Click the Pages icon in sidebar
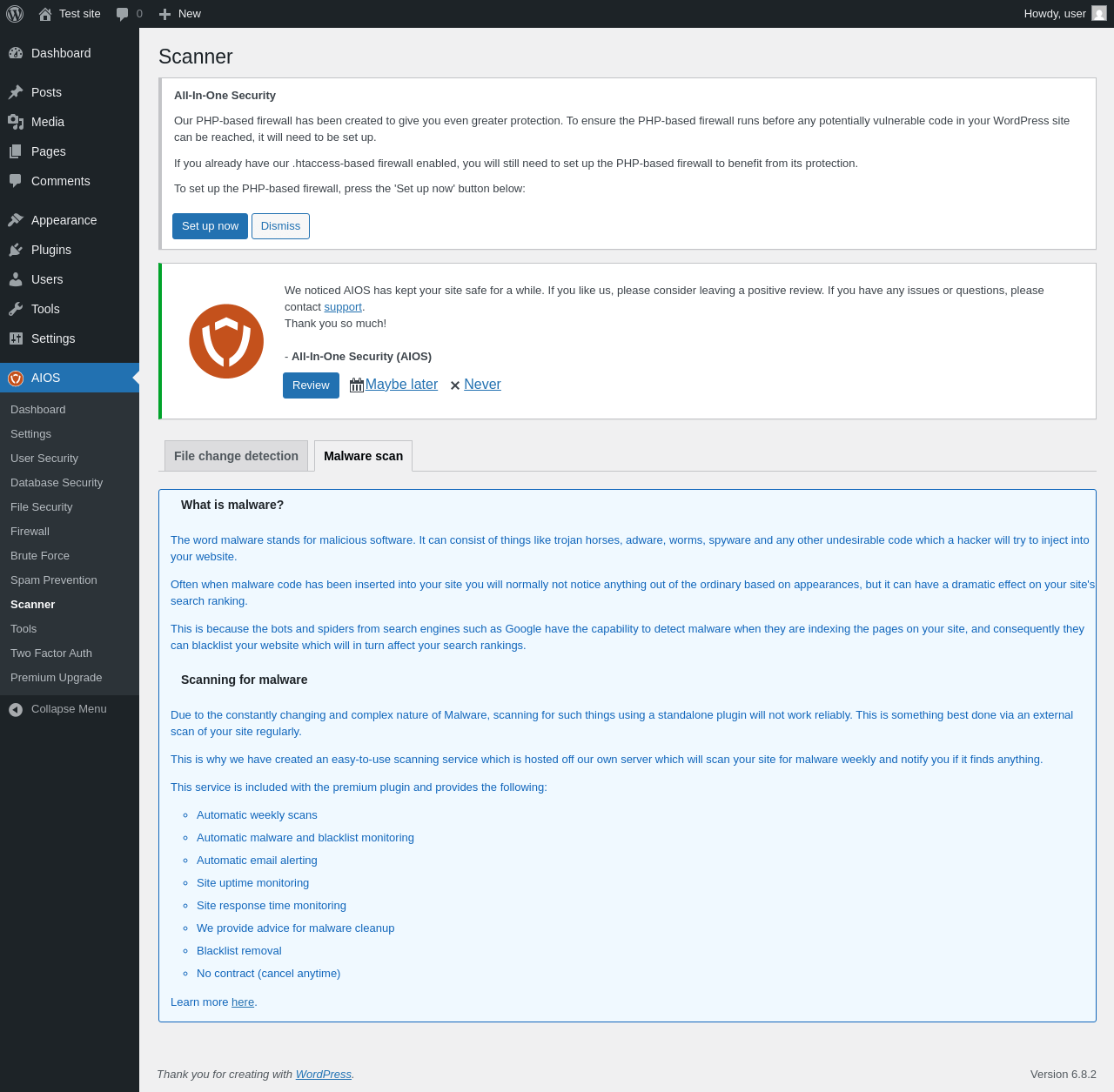 tap(16, 151)
